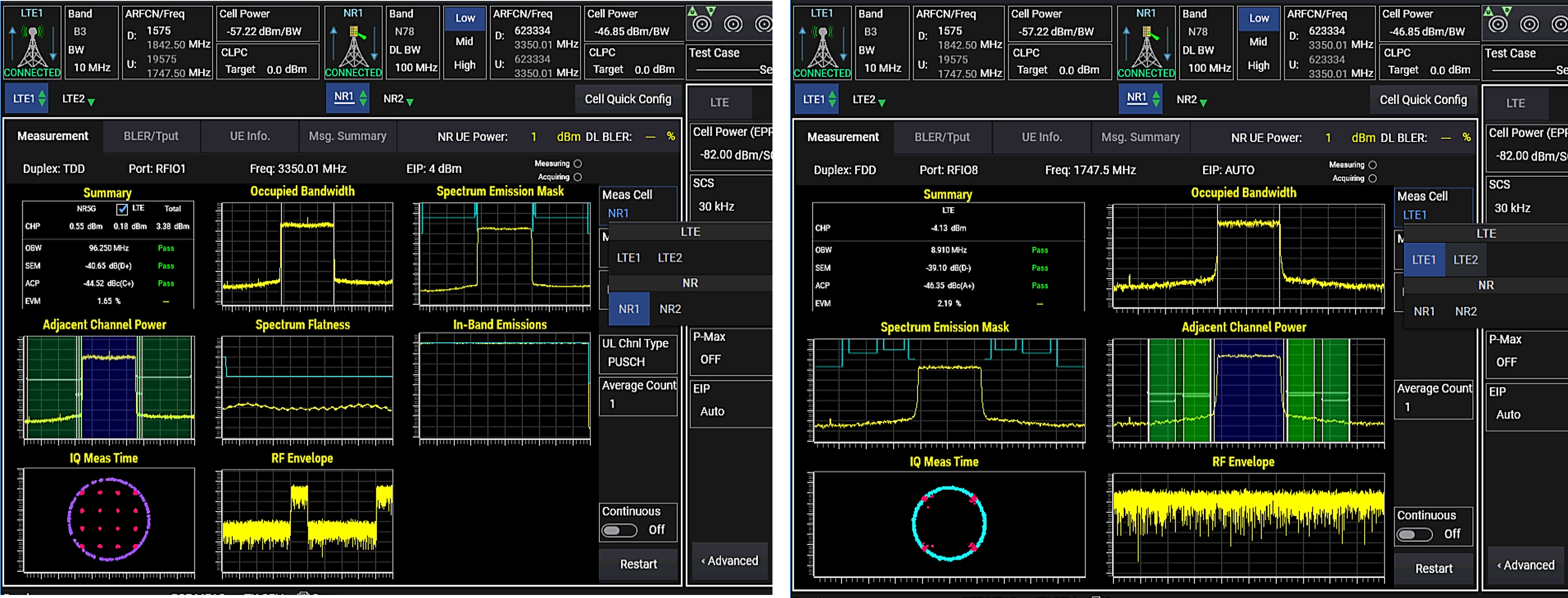1568x598 pixels.
Task: Choose the Mid power level in left screen
Action: tap(464, 41)
